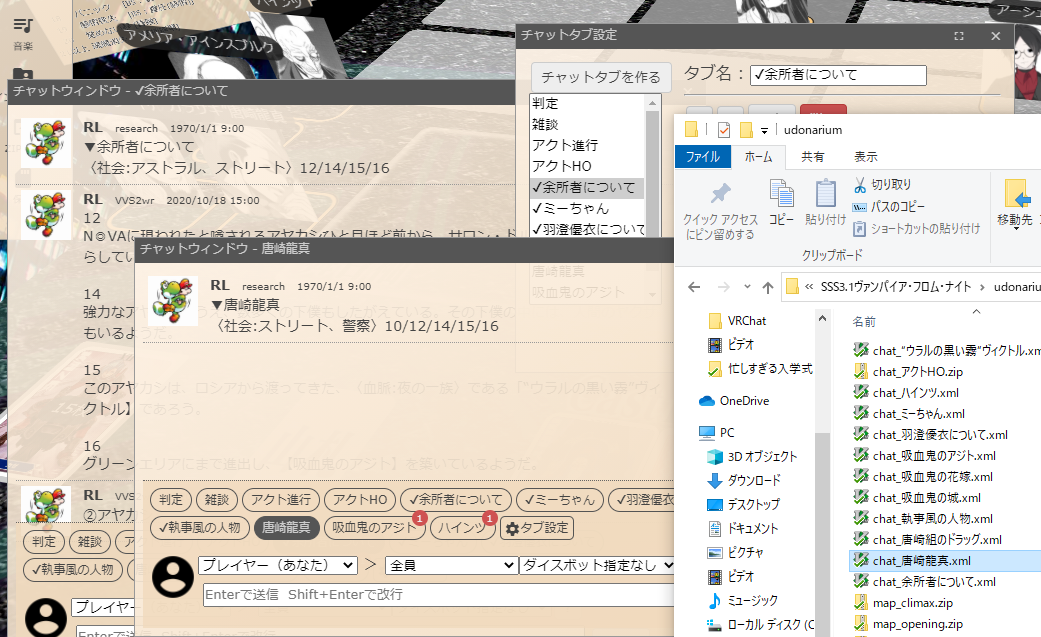Close the チャットタブ設定 panel
This screenshot has height=637, width=1041.
coord(995,36)
